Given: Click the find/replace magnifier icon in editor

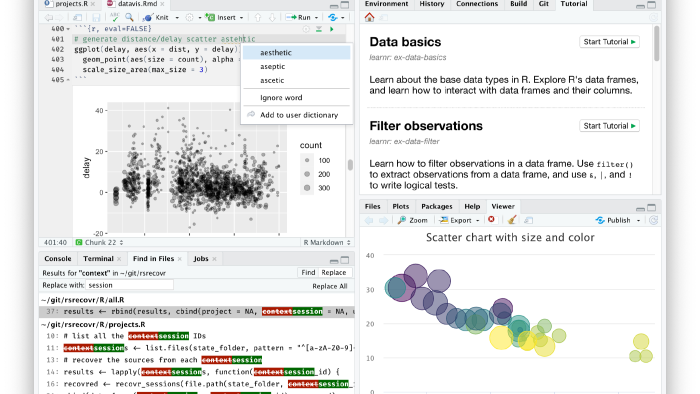Looking at the screenshot, I should [x=129, y=17].
